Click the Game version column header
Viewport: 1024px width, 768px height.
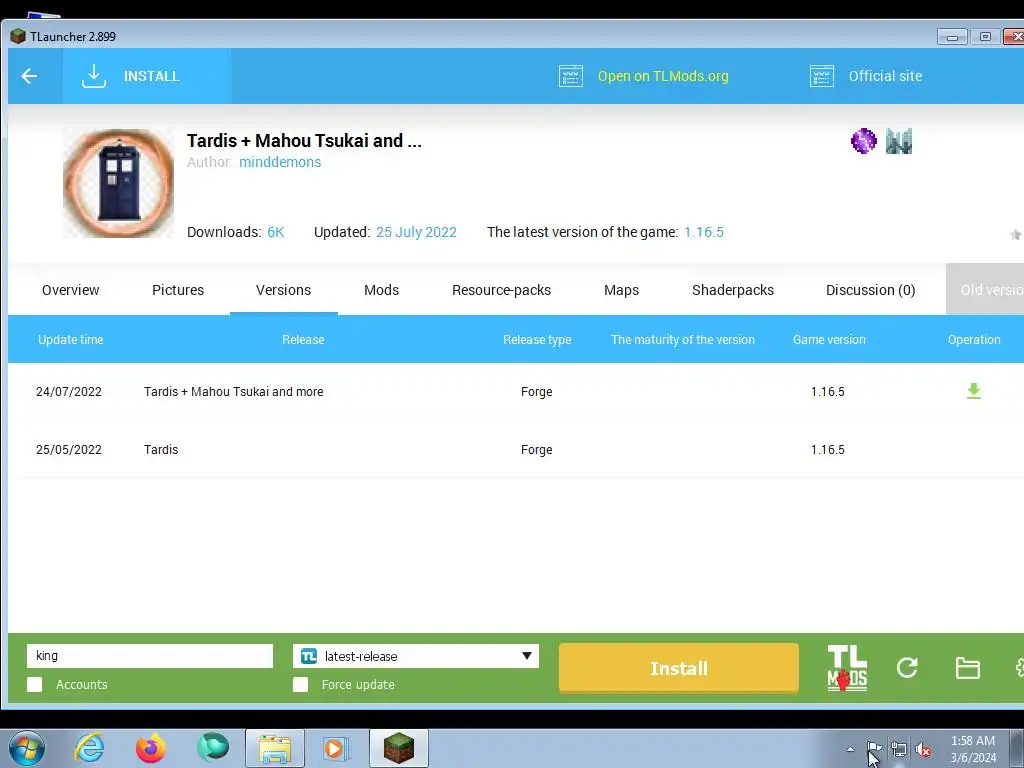pyautogui.click(x=829, y=340)
